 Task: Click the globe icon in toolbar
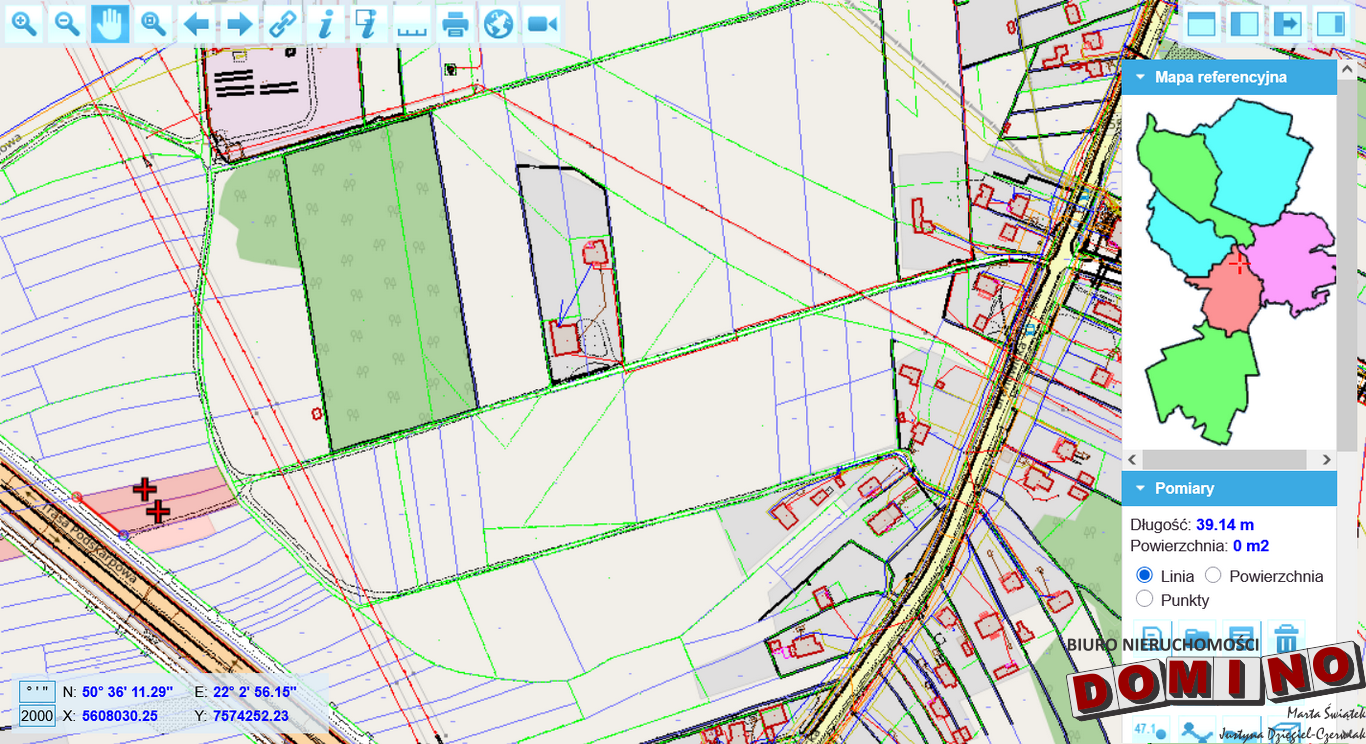click(x=498, y=24)
